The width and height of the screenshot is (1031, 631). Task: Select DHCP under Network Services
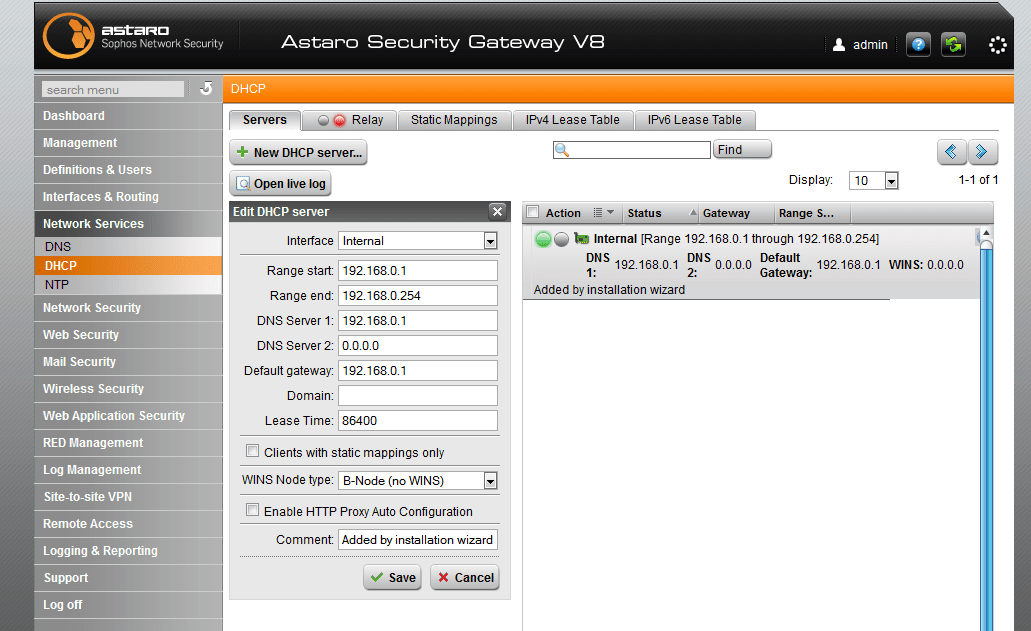pyautogui.click(x=128, y=266)
